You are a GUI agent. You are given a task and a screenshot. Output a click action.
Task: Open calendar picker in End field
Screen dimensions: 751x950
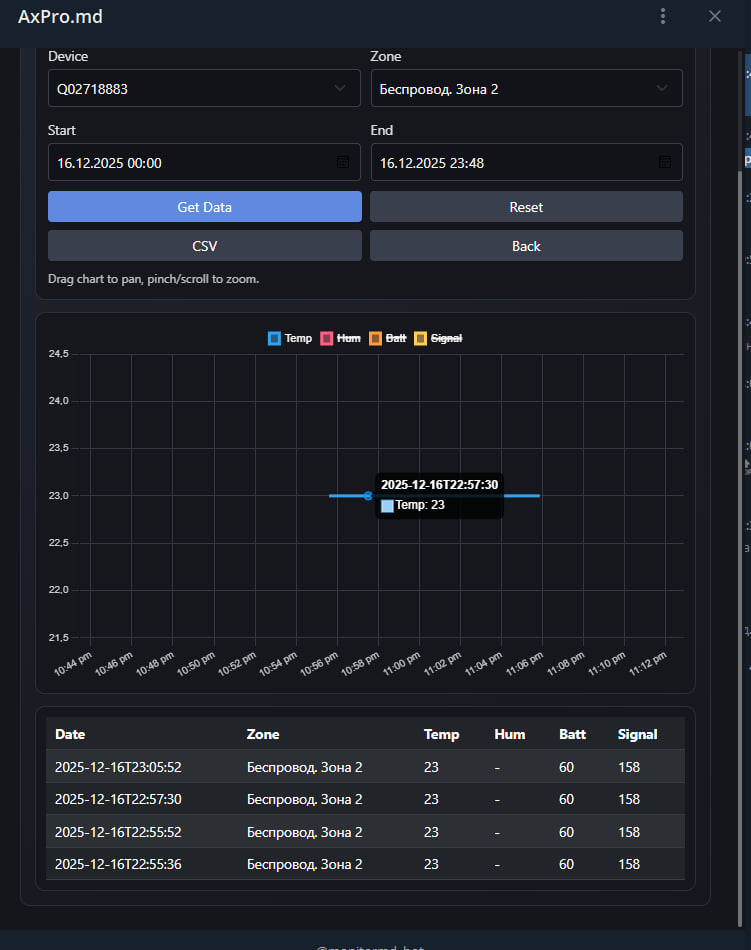tap(665, 162)
